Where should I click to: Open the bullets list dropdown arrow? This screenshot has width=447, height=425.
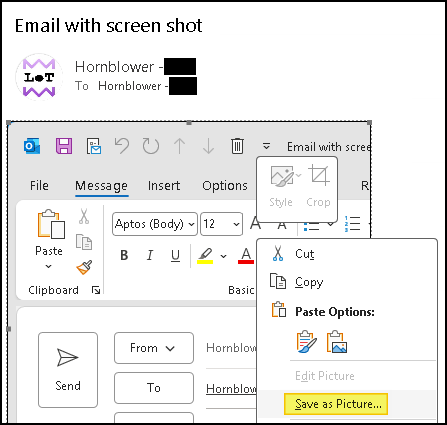point(331,224)
